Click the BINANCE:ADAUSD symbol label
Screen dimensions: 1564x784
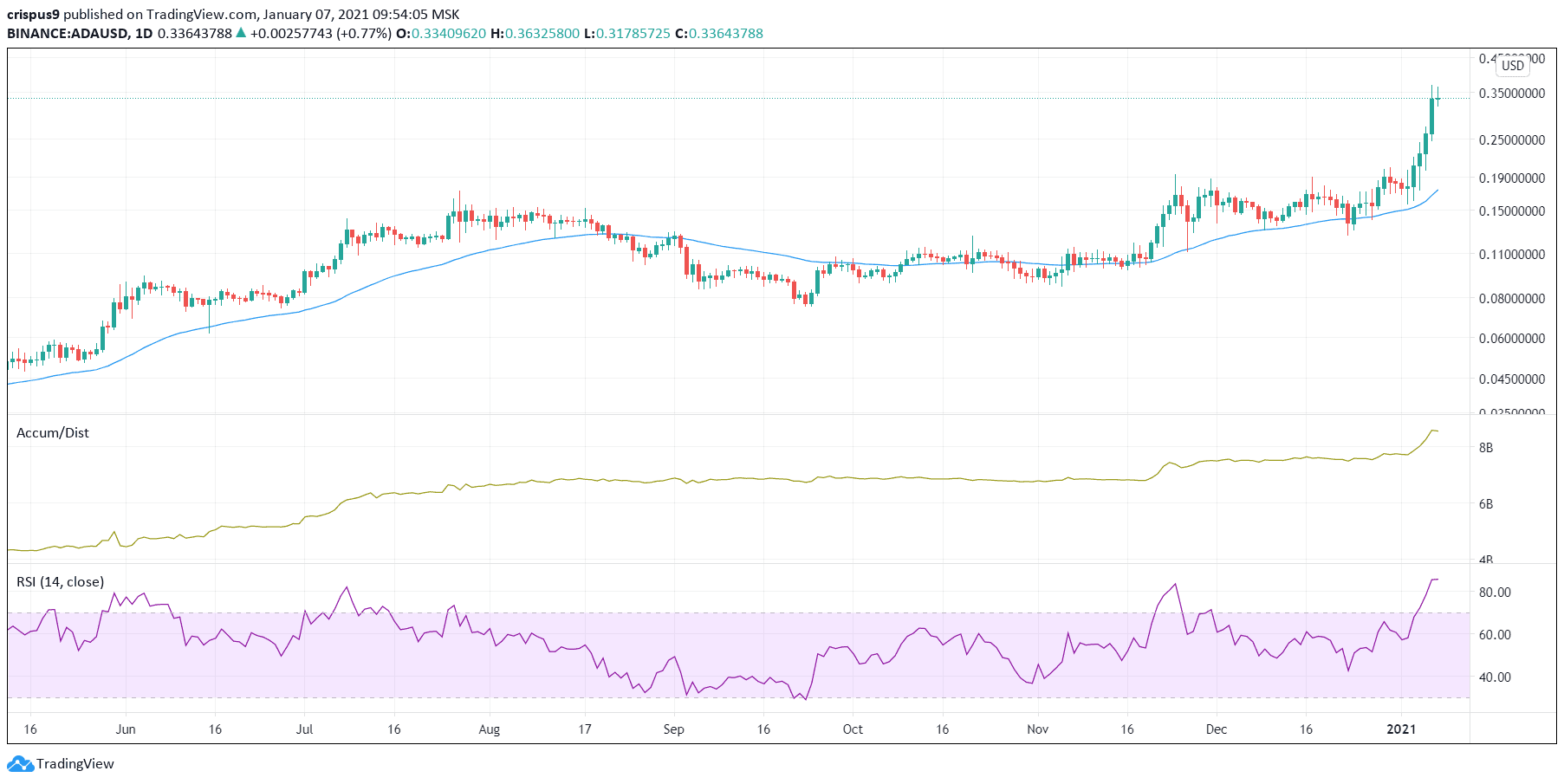tap(68, 34)
